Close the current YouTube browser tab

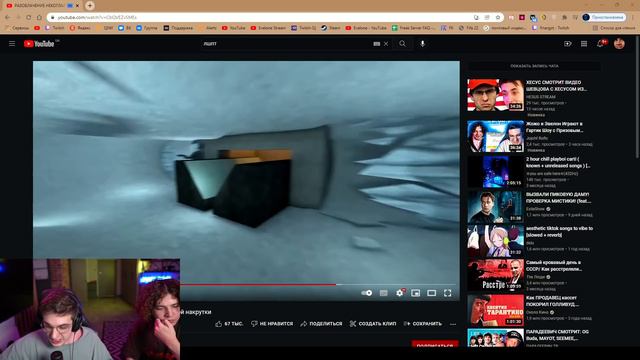[x=78, y=6]
